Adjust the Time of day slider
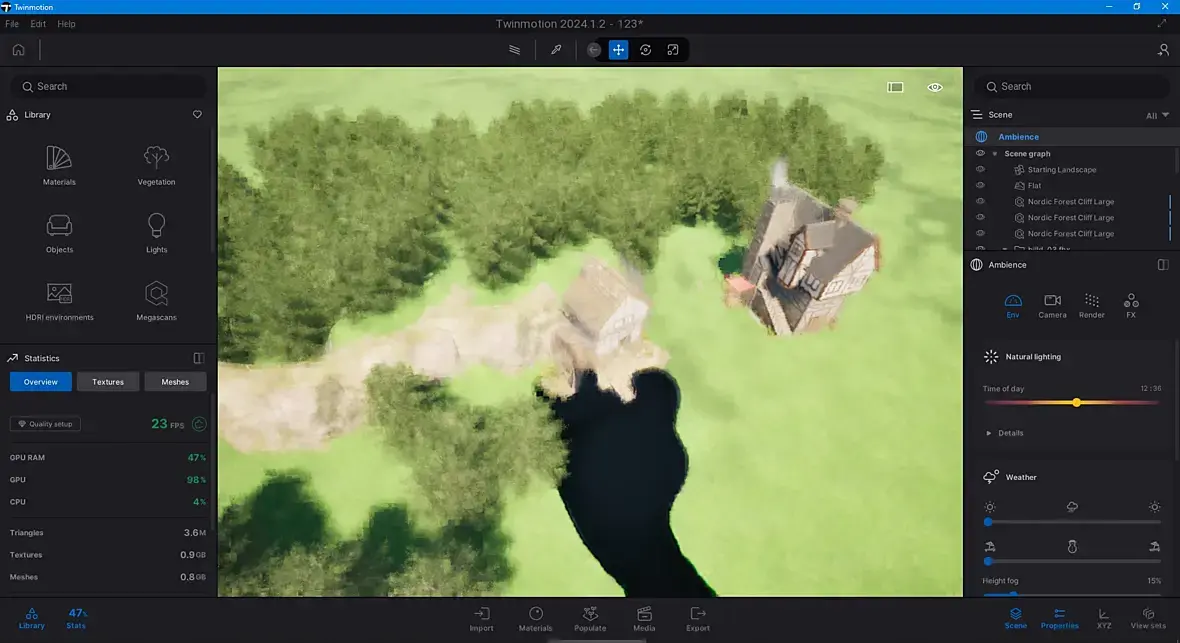 click(x=1072, y=403)
